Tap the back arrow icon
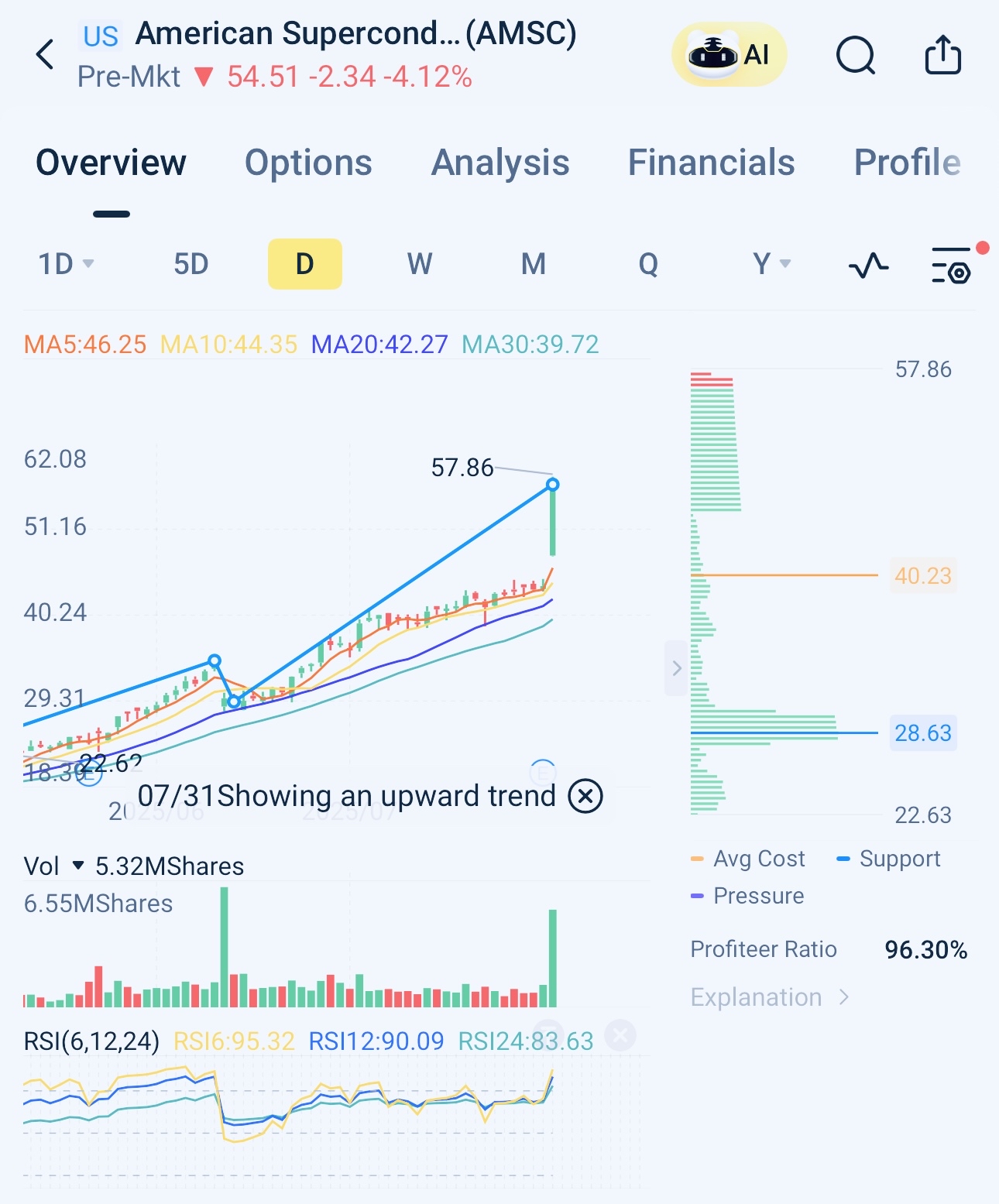This screenshot has height=1204, width=999. tap(46, 55)
